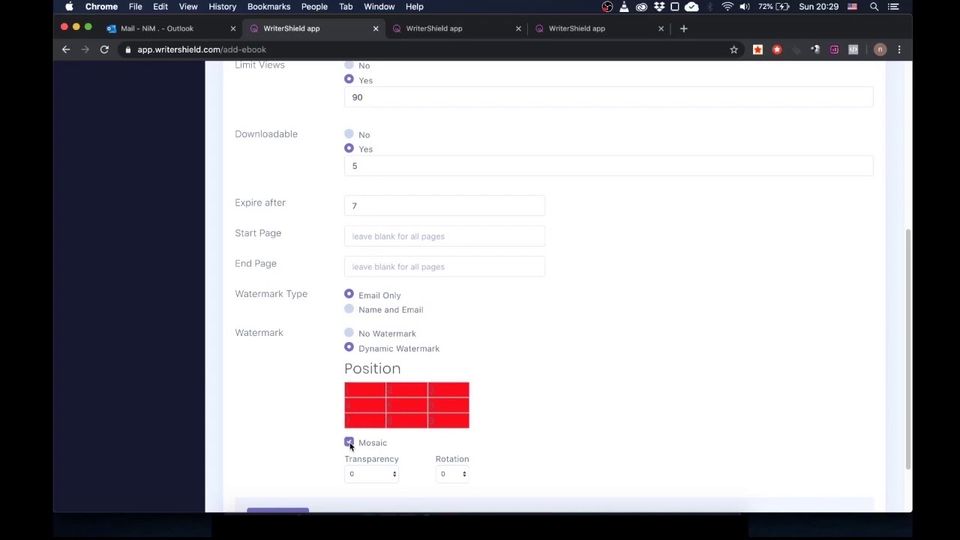Viewport: 960px width, 540px height.
Task: Click the End Page input field
Action: 444,266
